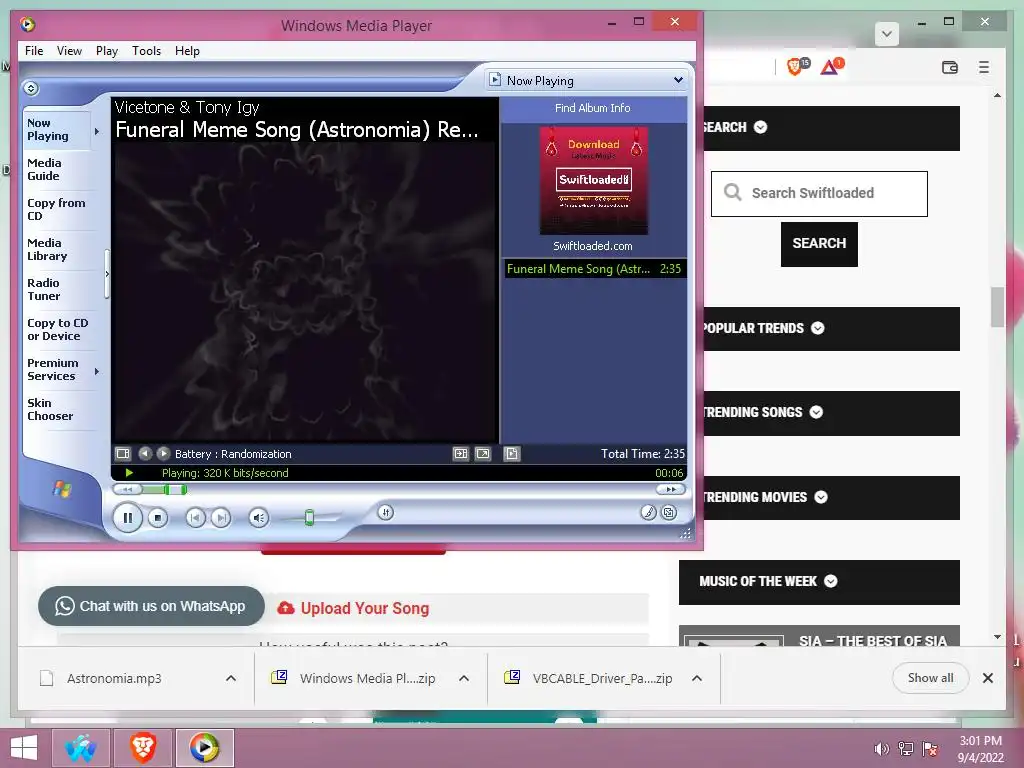The width and height of the screenshot is (1024, 768).
Task: Click Show all downloads button
Action: click(930, 678)
